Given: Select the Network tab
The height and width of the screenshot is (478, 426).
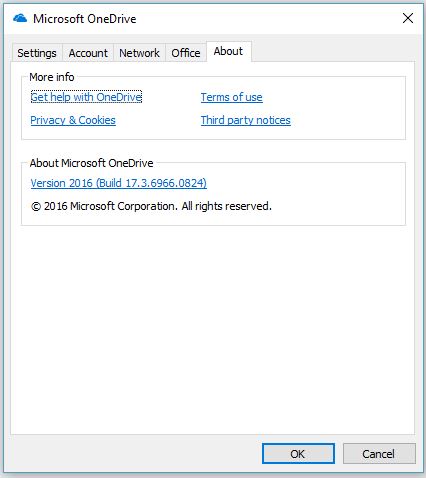Looking at the screenshot, I should pyautogui.click(x=139, y=53).
